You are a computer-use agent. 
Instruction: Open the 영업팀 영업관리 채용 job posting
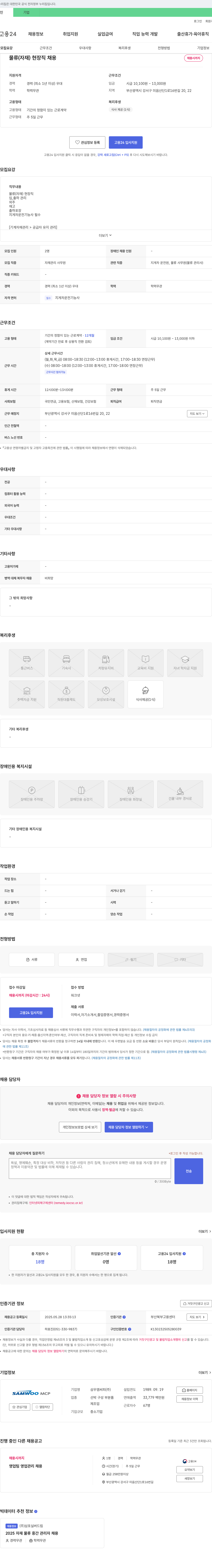pos(26,1466)
